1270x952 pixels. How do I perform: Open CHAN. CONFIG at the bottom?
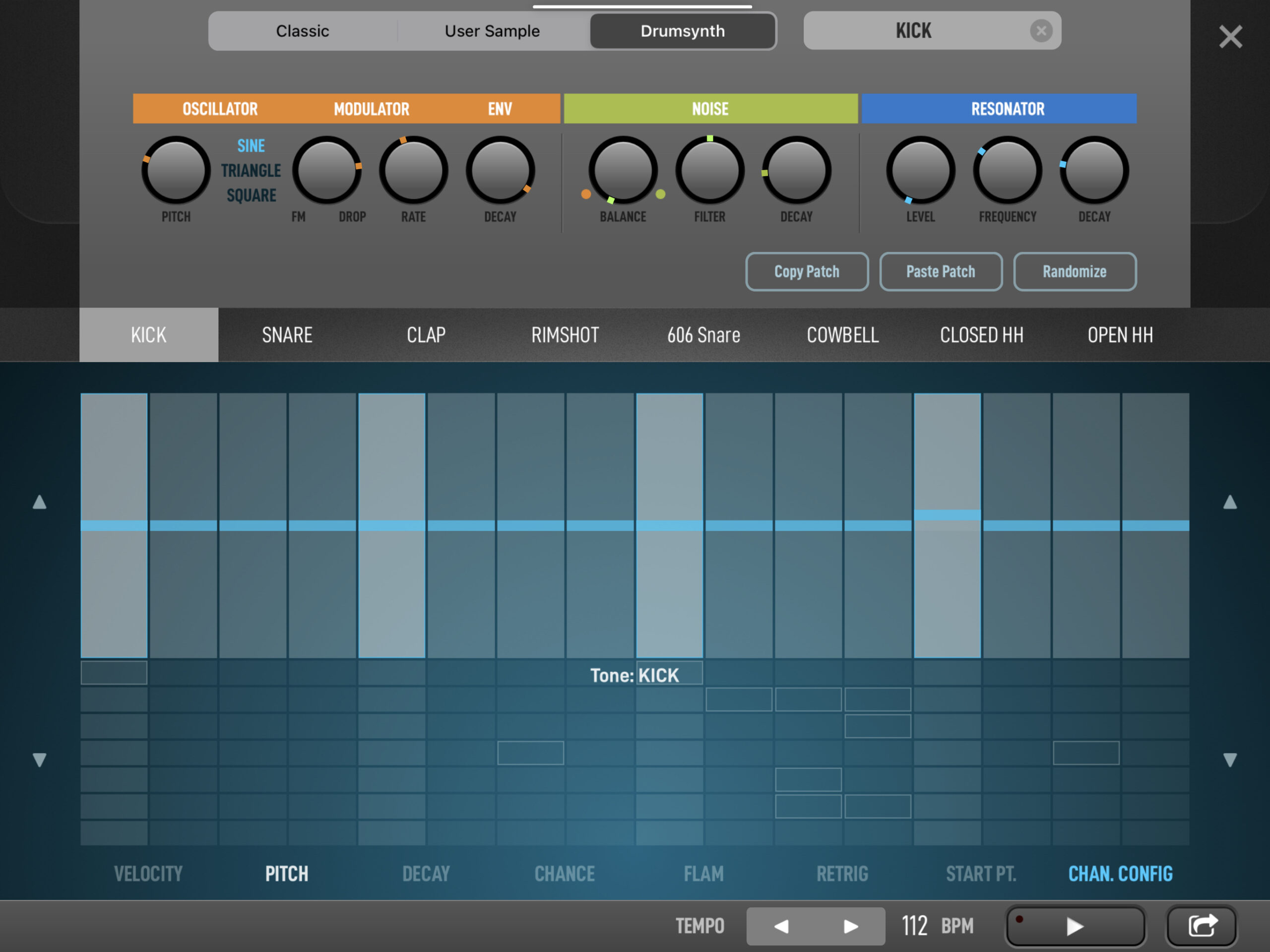point(1120,873)
